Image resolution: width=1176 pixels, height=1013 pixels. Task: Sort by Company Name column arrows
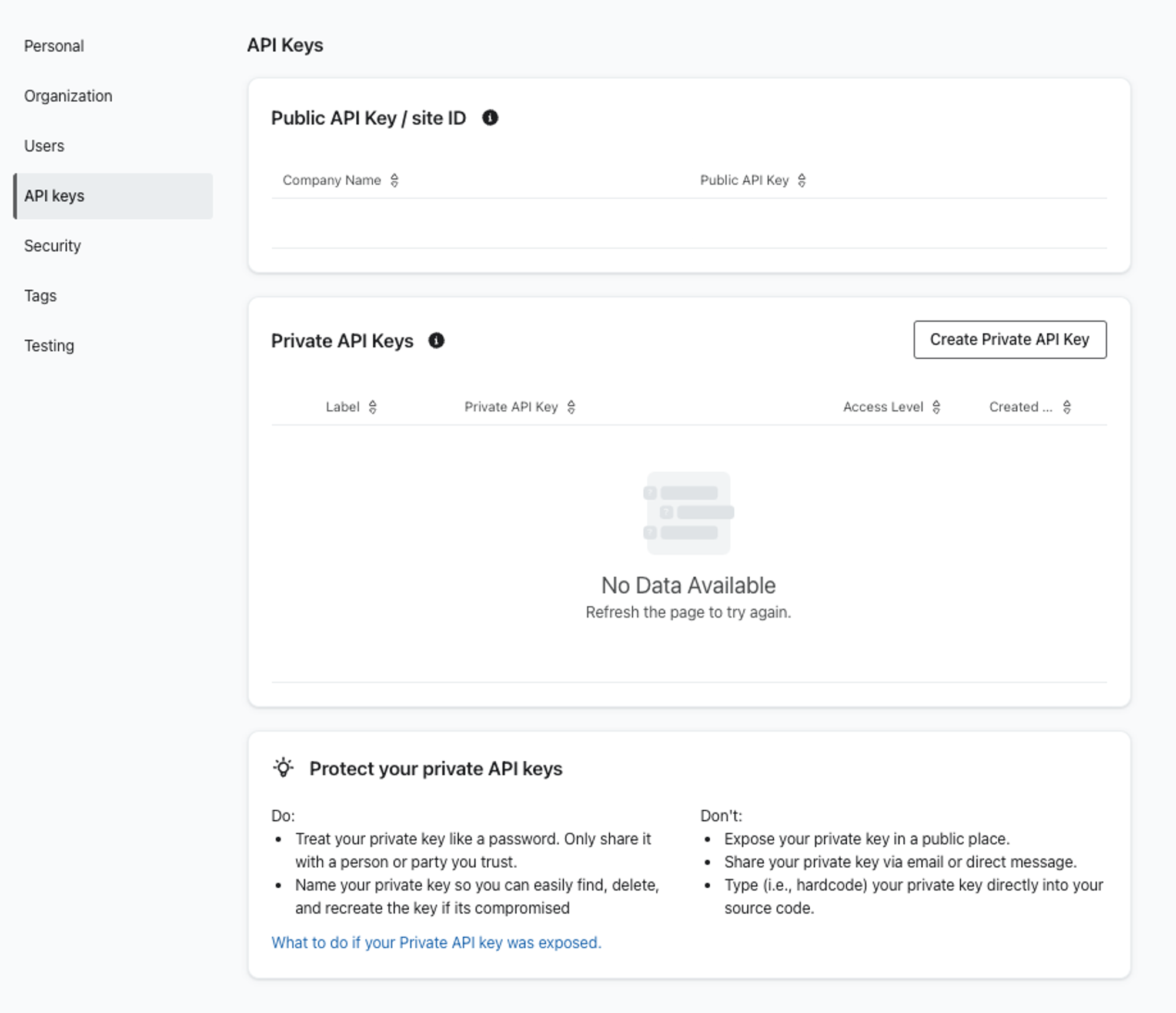coord(395,180)
